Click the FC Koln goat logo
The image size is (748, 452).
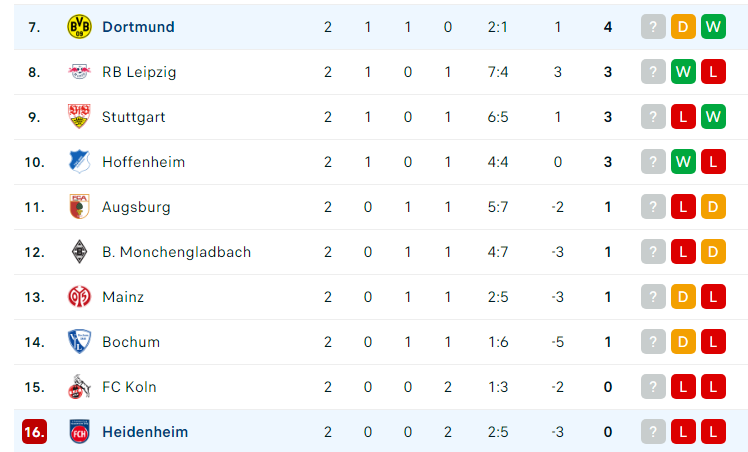[79, 387]
